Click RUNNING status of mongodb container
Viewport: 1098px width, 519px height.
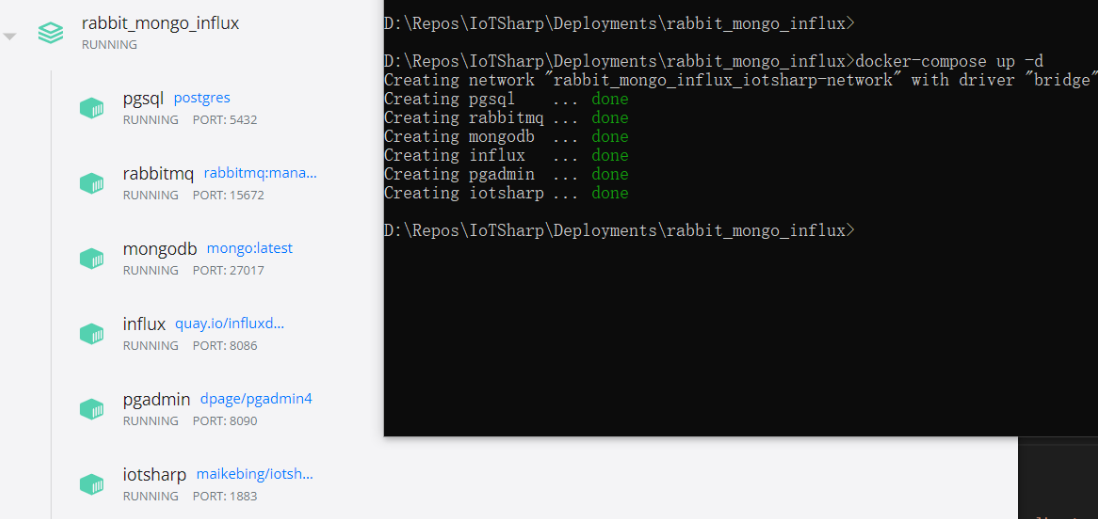tap(151, 270)
